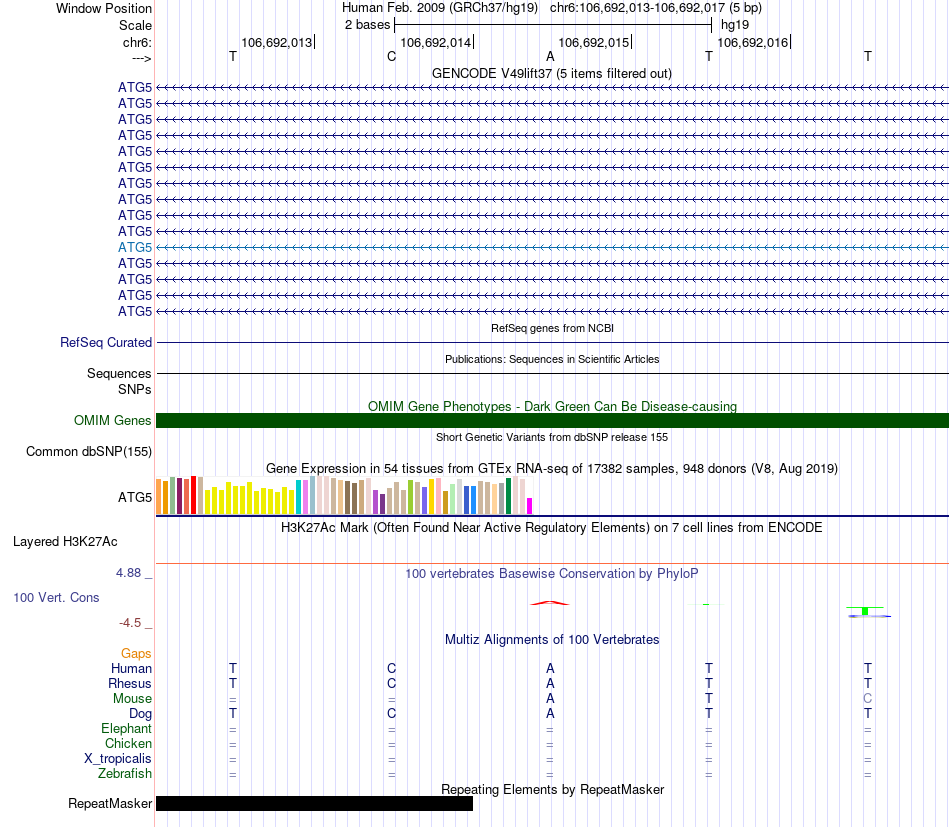
Task: Open the 'RefSeq Curated' track label
Action: [106, 342]
